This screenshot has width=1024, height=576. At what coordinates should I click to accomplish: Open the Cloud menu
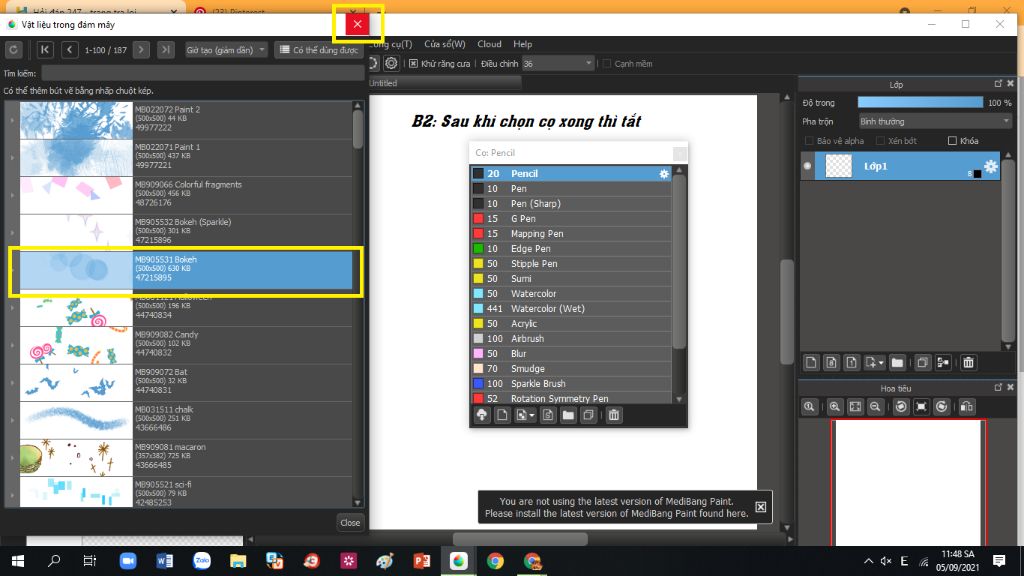489,44
